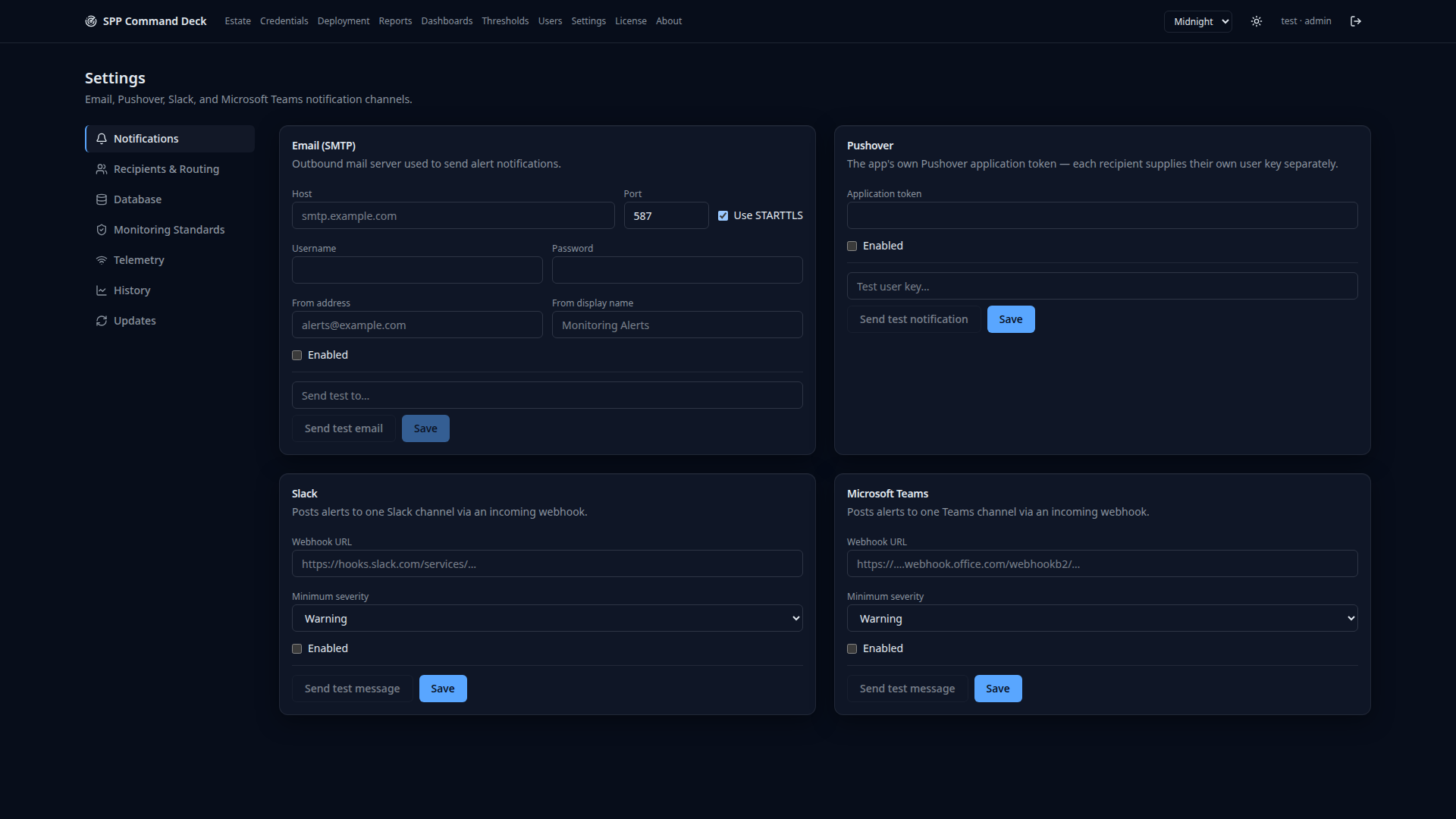This screenshot has height=819, width=1456.
Task: Open the Midnight theme dropdown
Action: pos(1198,21)
